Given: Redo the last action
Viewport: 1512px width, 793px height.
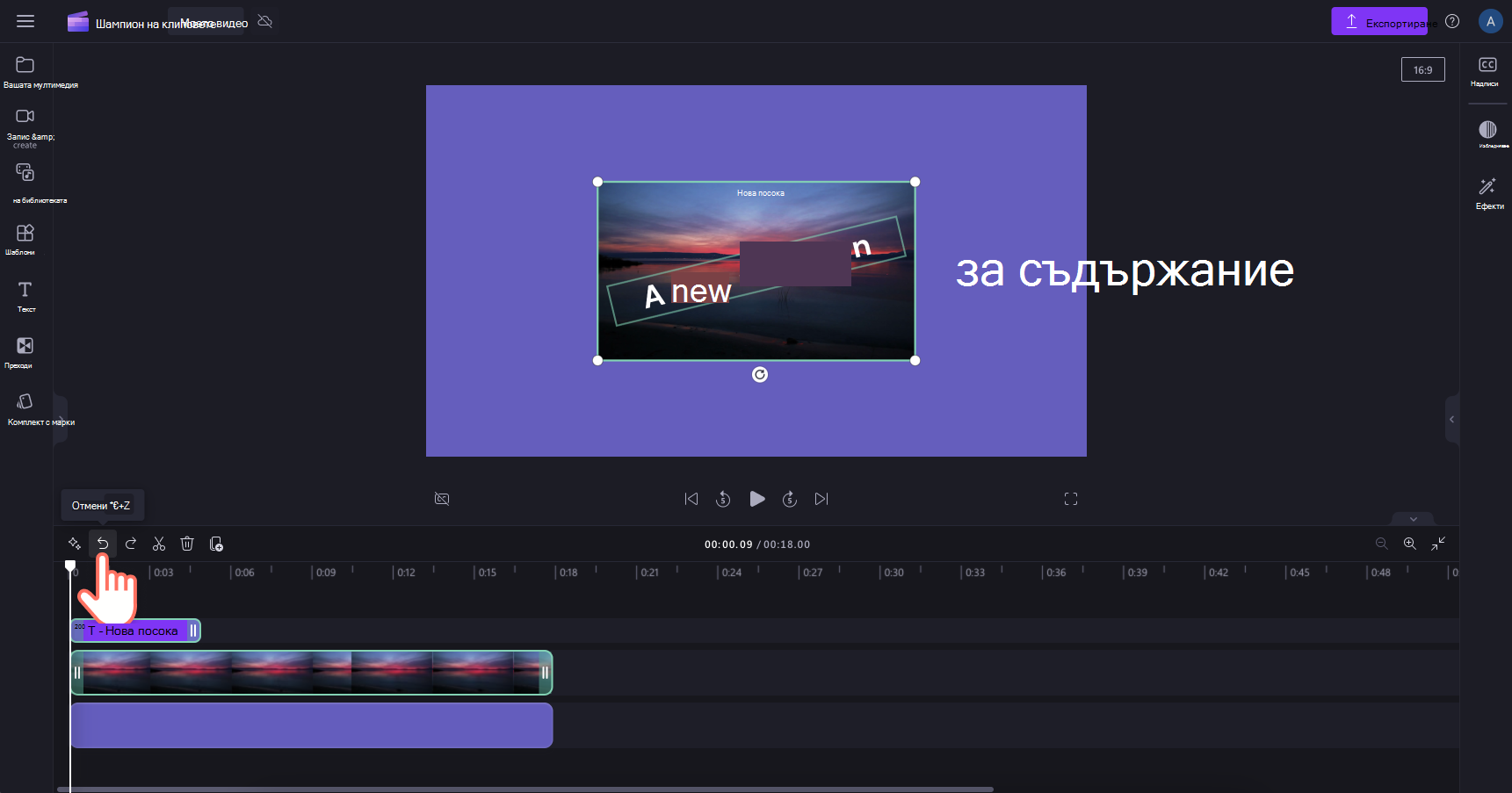Looking at the screenshot, I should pyautogui.click(x=131, y=544).
